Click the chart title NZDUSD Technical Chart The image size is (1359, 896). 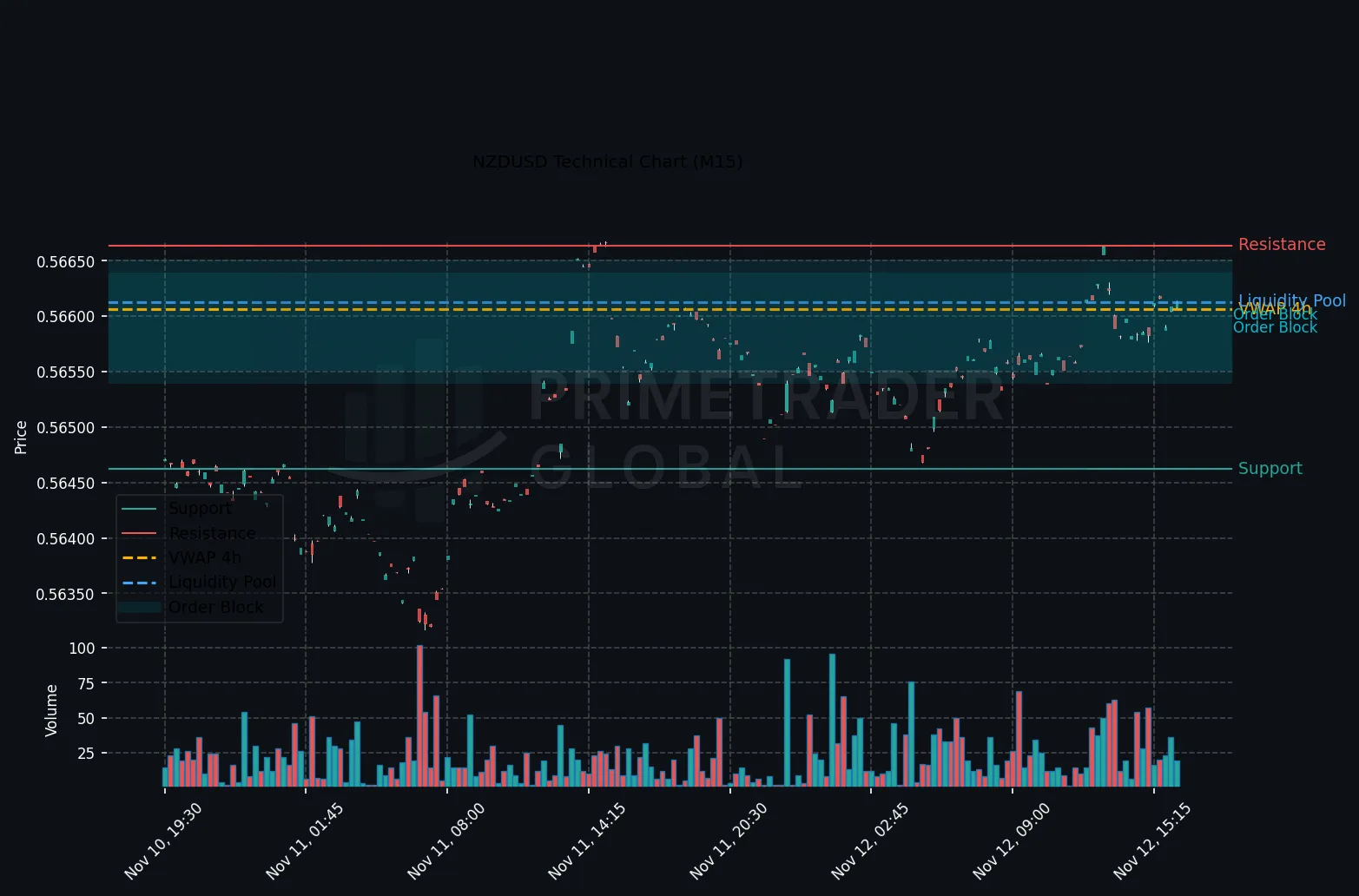[x=607, y=161]
